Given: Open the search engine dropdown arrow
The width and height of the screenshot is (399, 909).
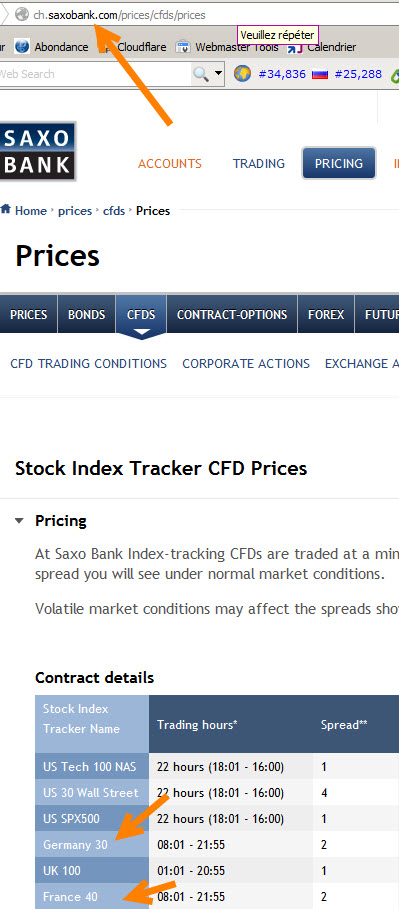Looking at the screenshot, I should (218, 73).
